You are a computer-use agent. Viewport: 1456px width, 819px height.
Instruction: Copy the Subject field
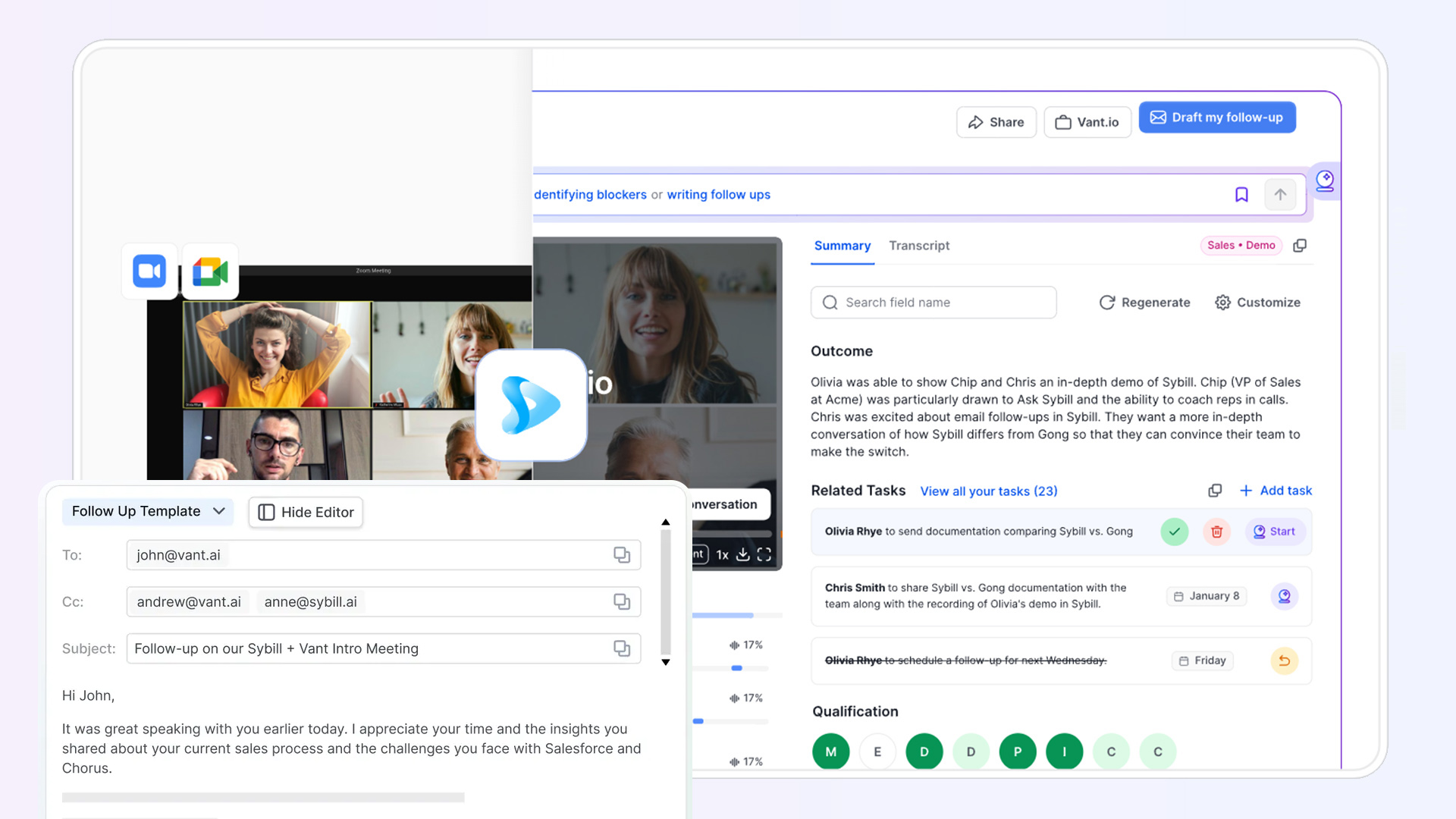coord(622,648)
